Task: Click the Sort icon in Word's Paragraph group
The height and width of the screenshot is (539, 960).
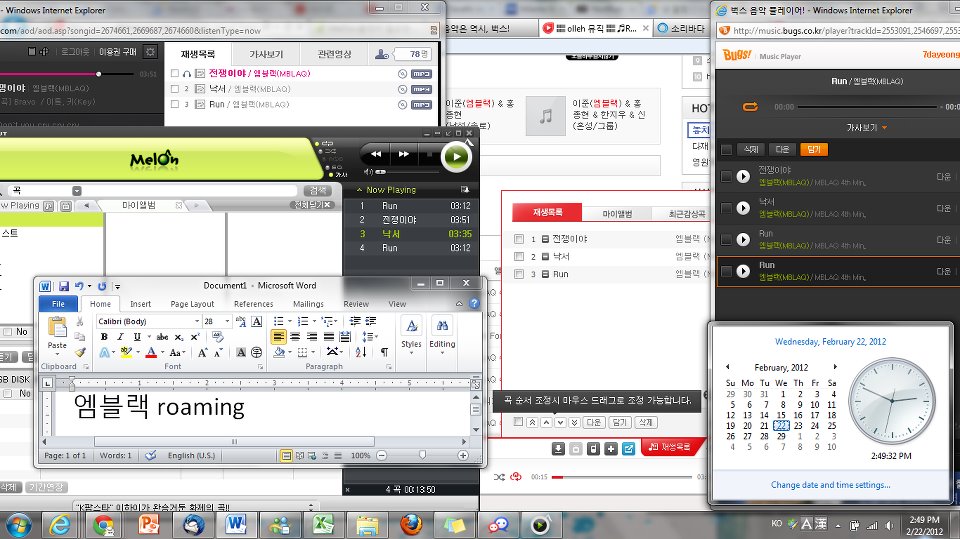Action: point(361,352)
